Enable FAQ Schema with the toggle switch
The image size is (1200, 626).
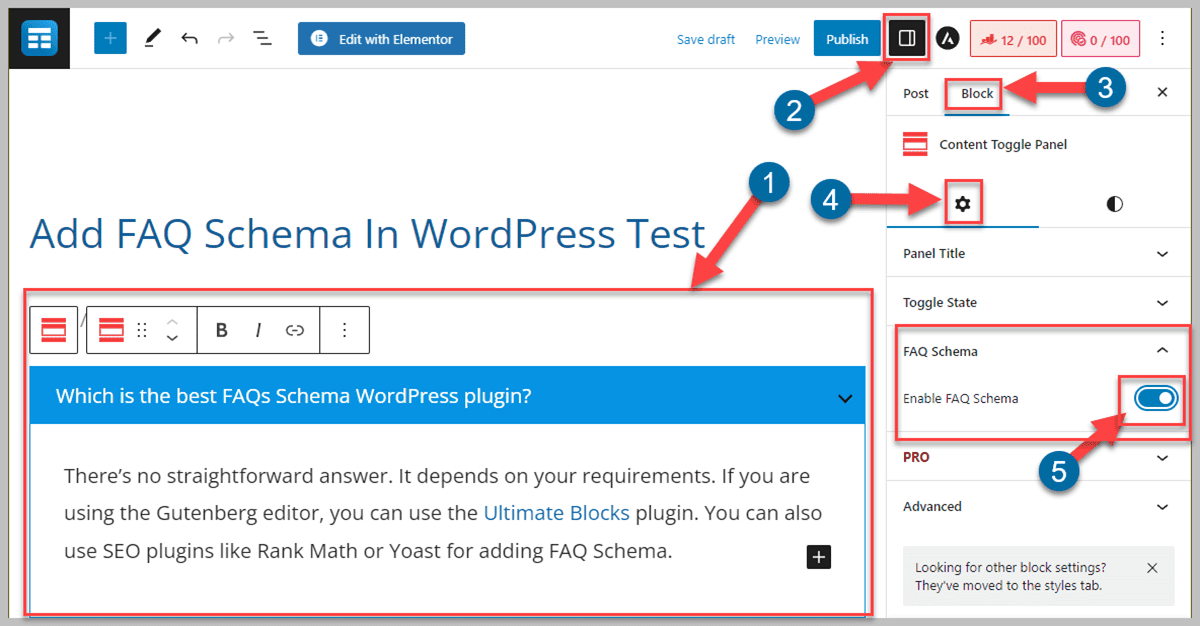(1155, 398)
